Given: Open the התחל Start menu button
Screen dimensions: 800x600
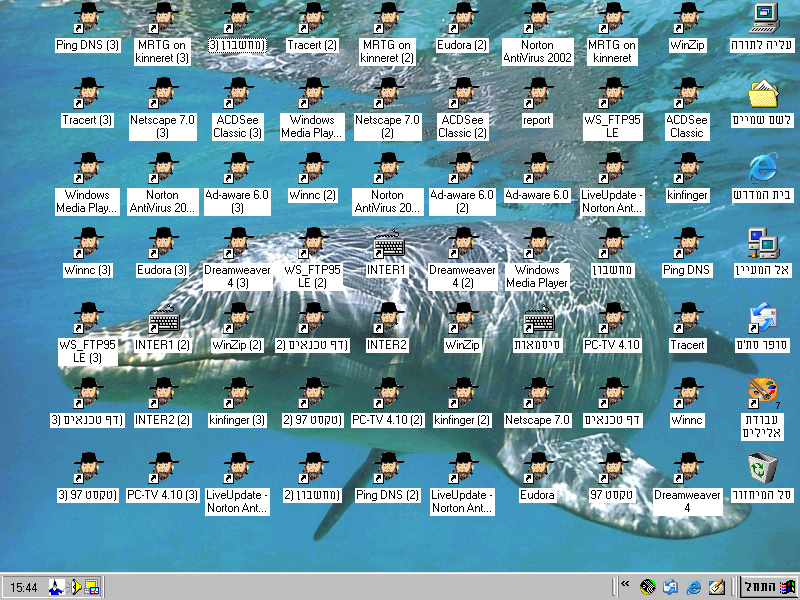Looking at the screenshot, I should point(769,587).
